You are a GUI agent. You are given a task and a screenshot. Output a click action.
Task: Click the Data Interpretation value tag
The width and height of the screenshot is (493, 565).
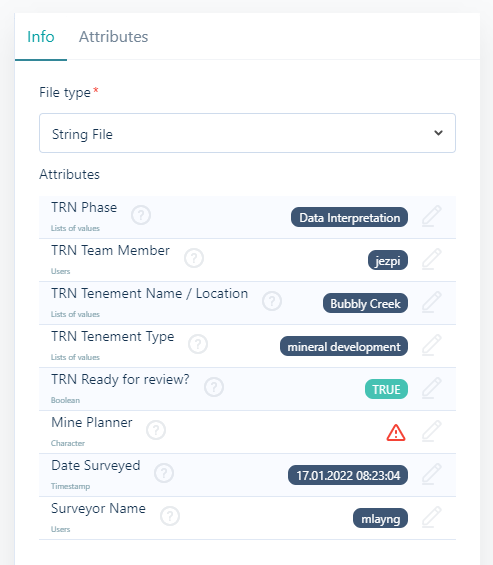coord(349,218)
